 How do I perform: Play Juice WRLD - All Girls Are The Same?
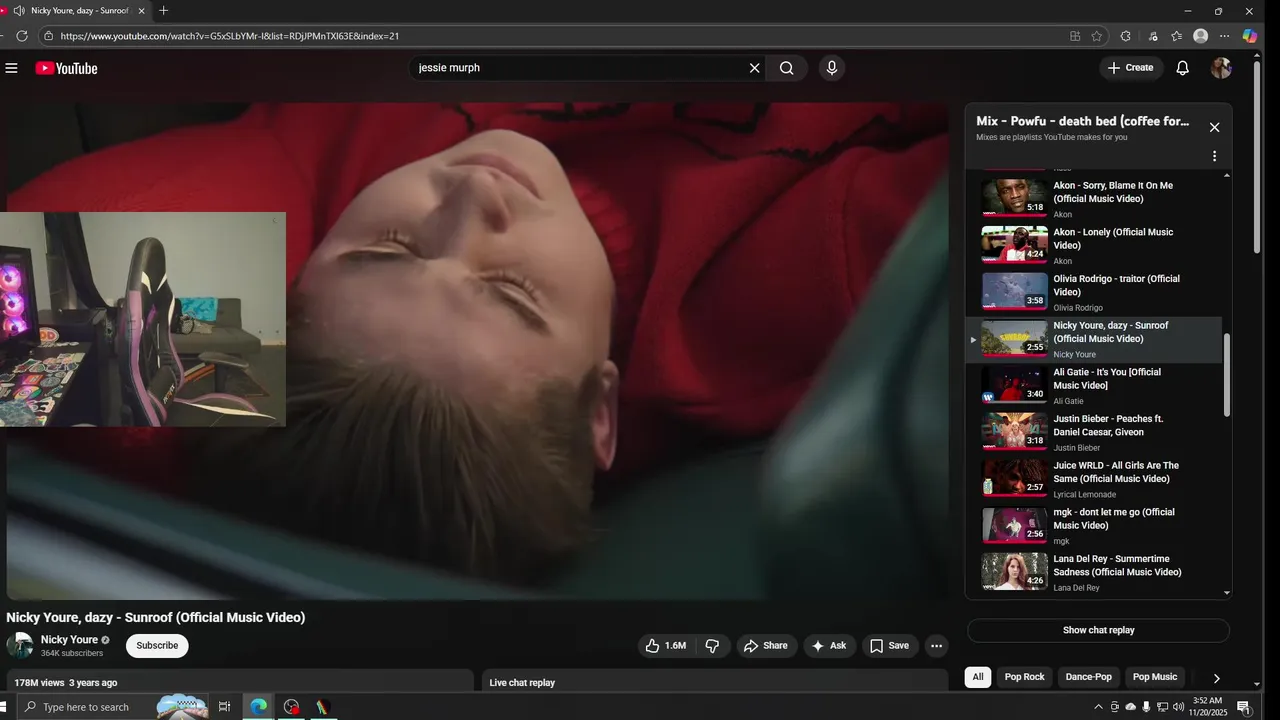click(x=1094, y=479)
